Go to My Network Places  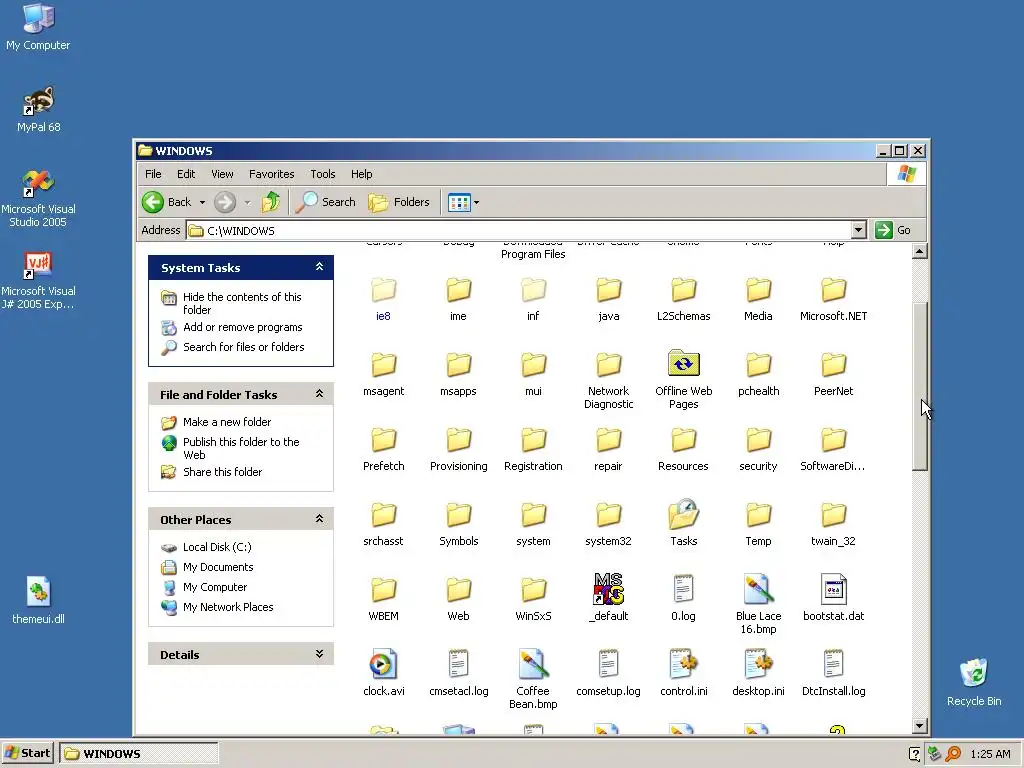click(228, 607)
